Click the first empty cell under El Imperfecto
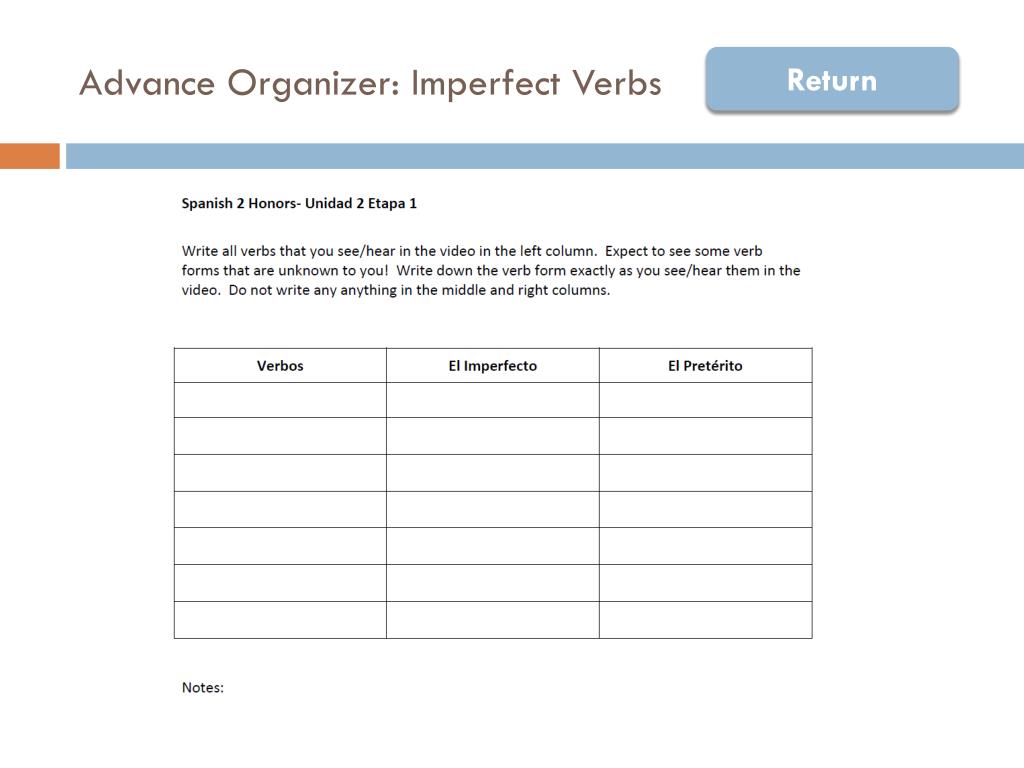1024x768 pixels. [492, 400]
